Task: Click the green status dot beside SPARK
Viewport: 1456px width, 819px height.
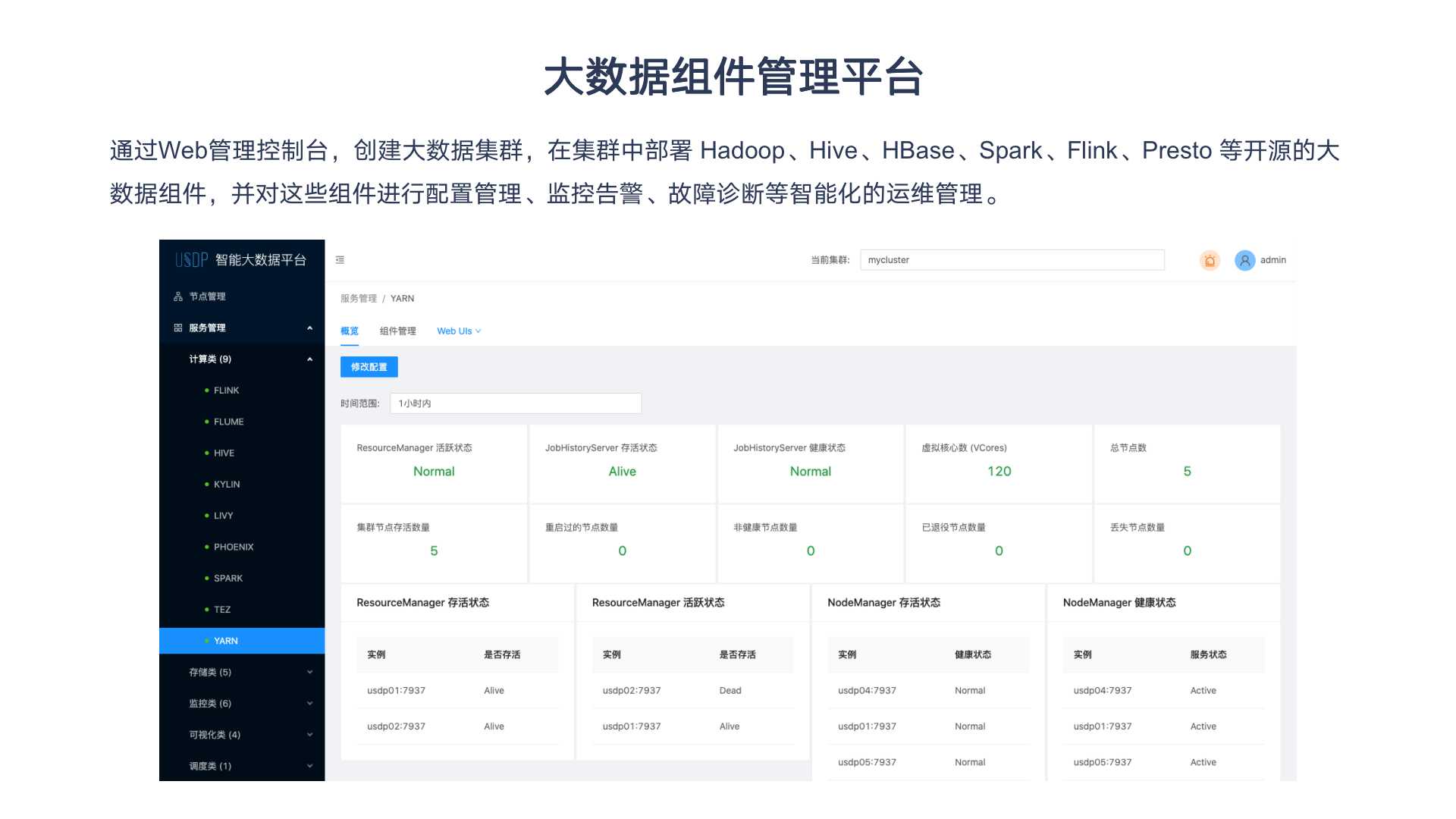Action: pyautogui.click(x=206, y=578)
